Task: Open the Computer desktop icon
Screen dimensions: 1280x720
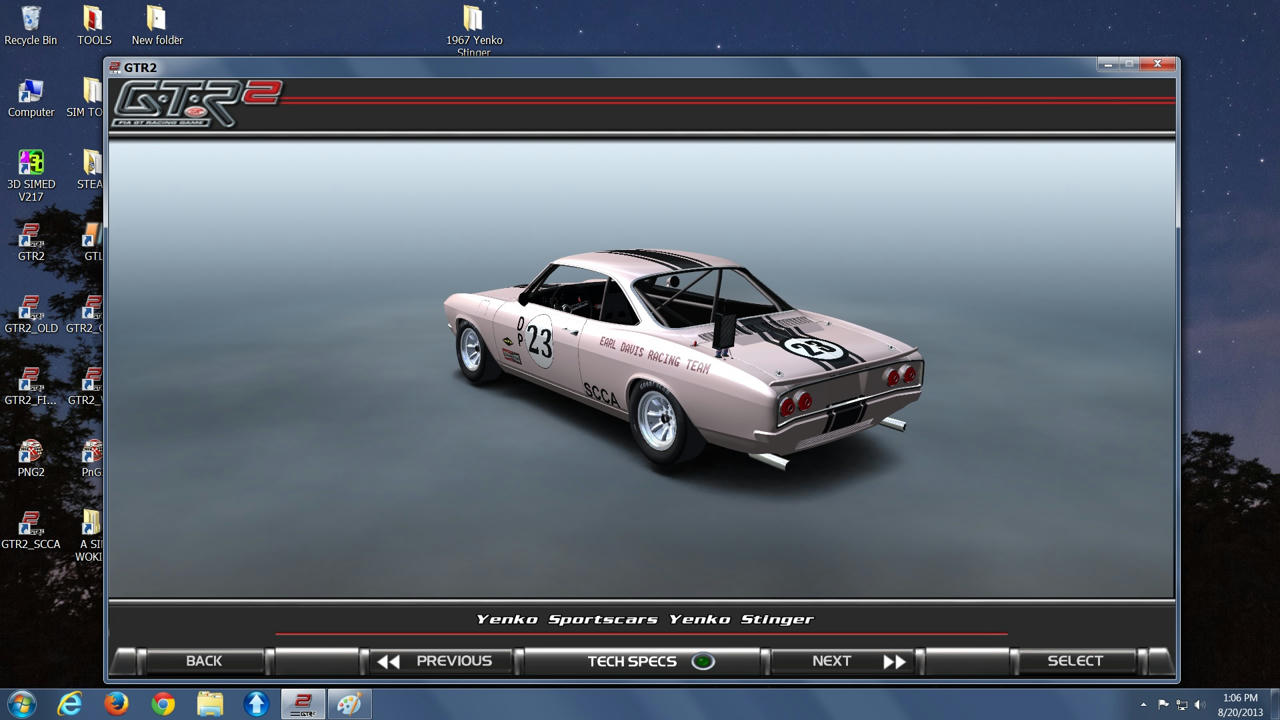Action: click(x=31, y=98)
